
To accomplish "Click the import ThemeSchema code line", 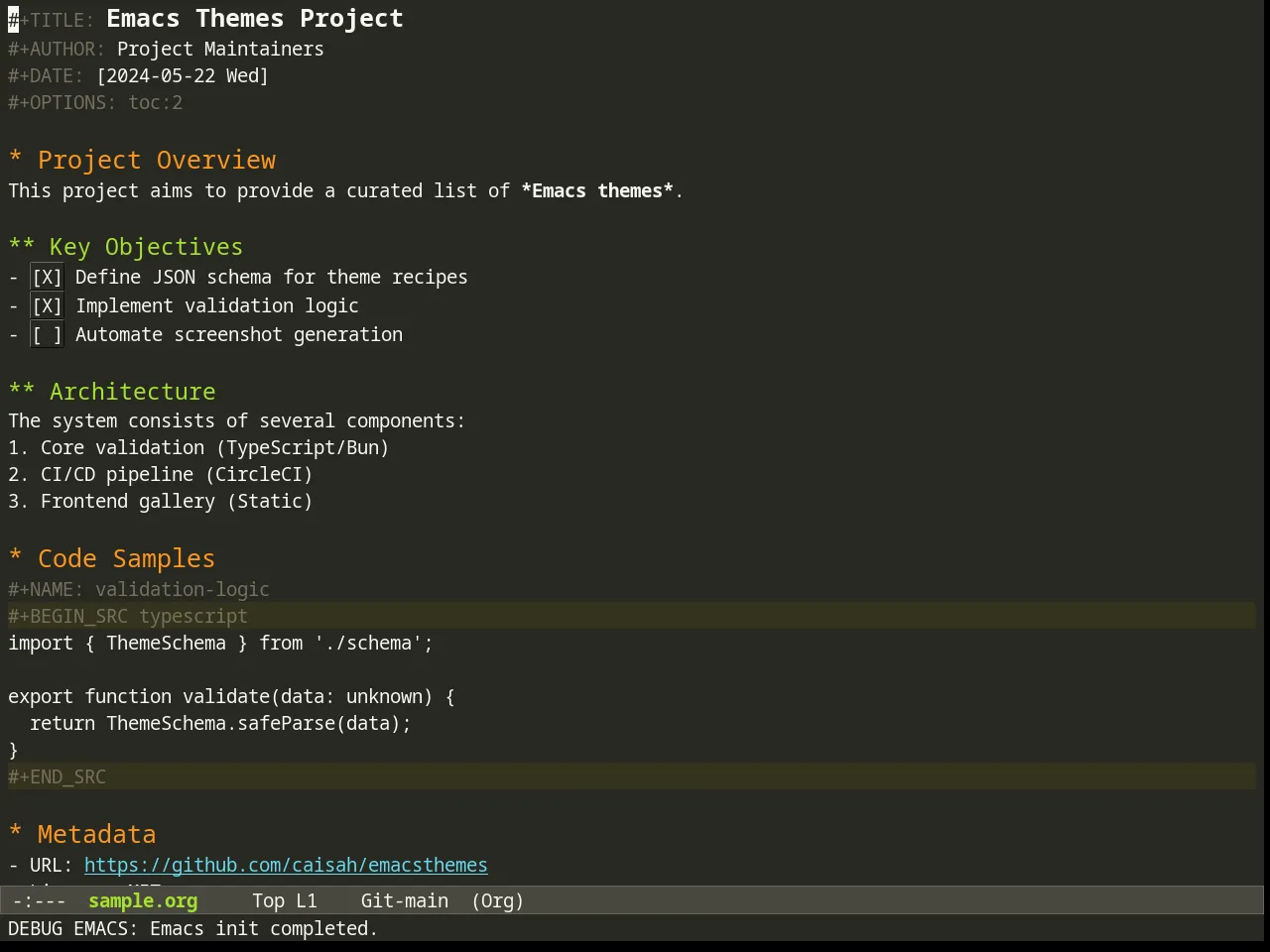I will (x=220, y=643).
